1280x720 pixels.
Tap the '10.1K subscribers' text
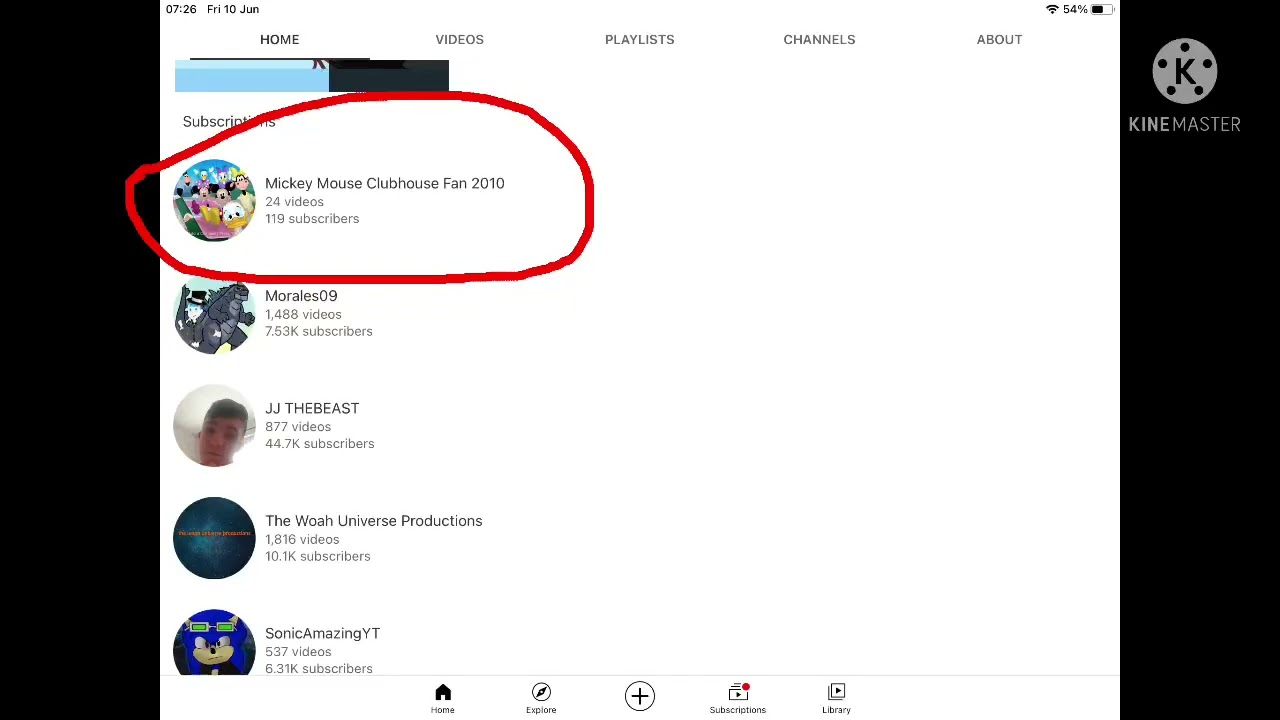[x=318, y=556]
